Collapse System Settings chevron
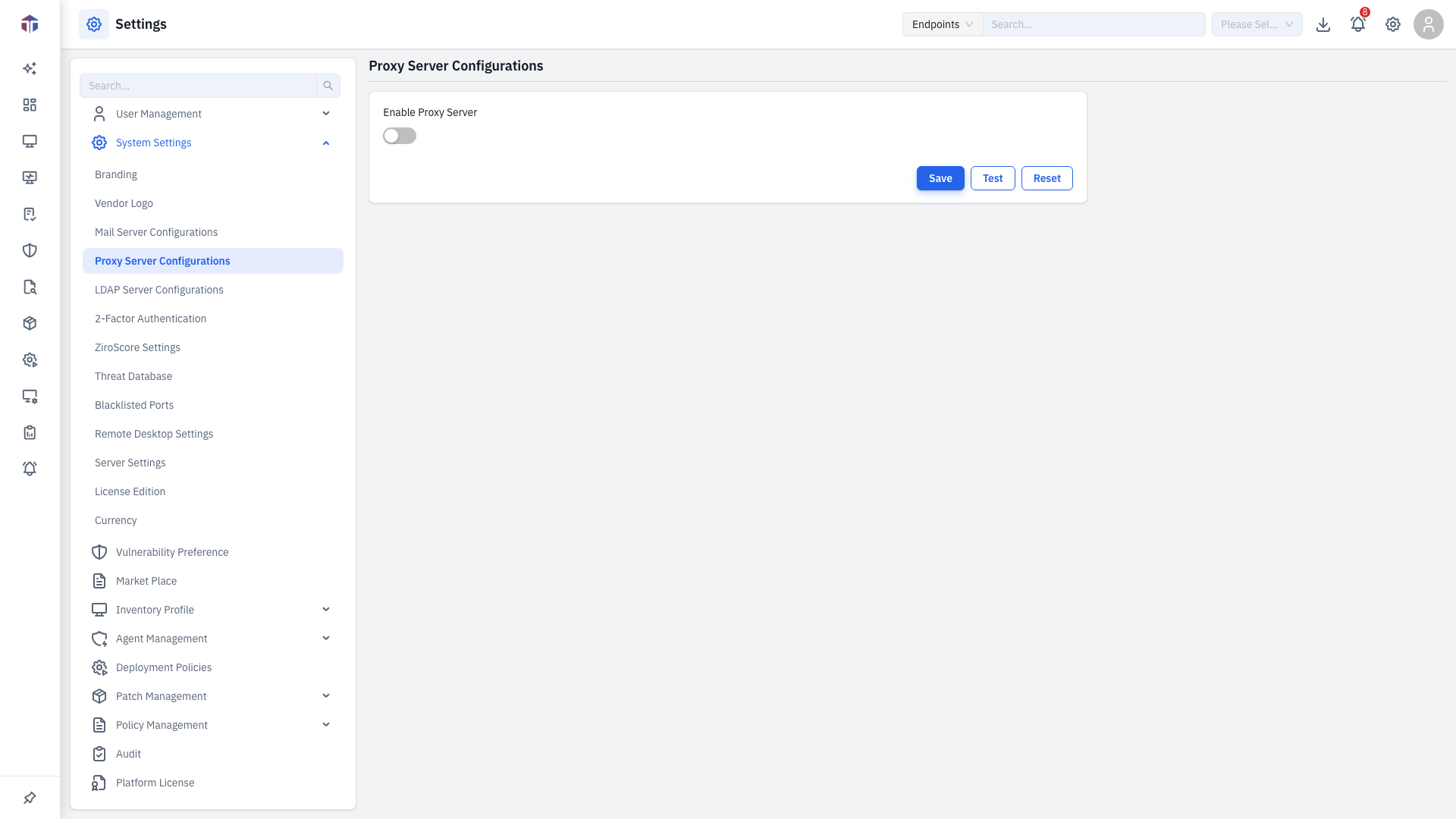Image resolution: width=1456 pixels, height=819 pixels. (326, 143)
